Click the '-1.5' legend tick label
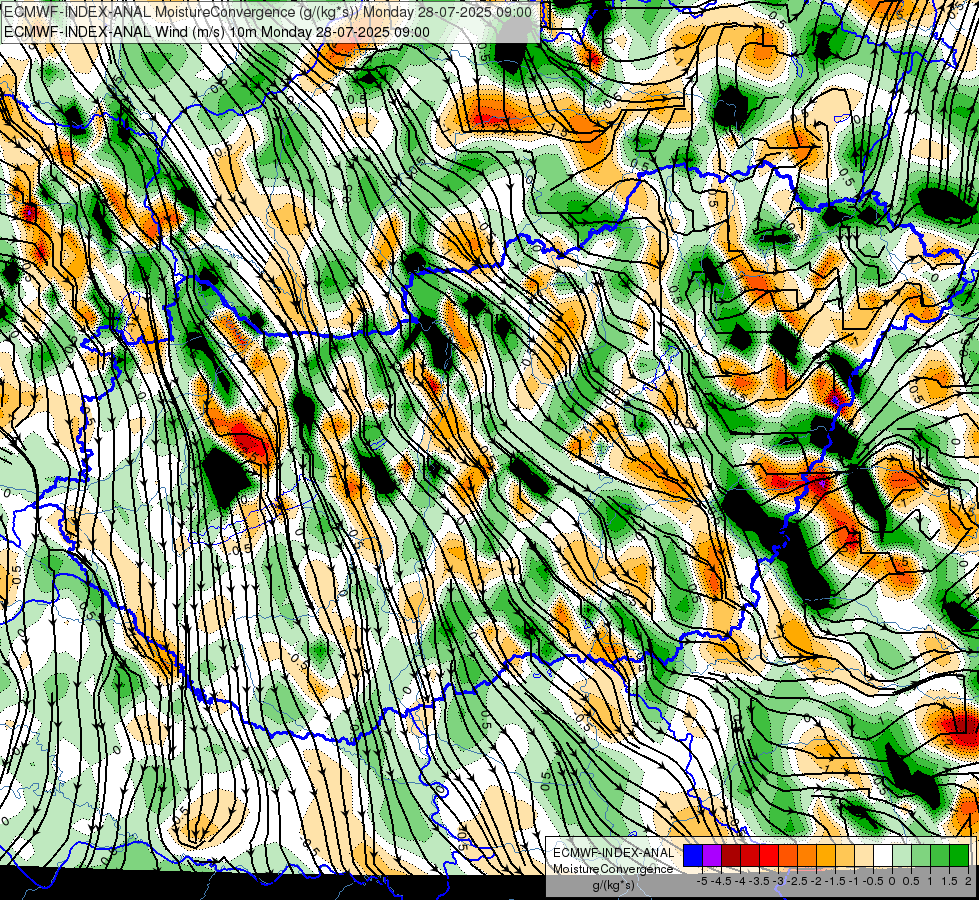 835,881
